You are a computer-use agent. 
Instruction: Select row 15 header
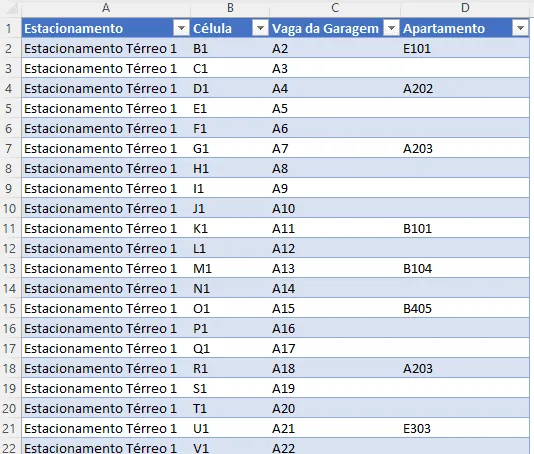point(10,309)
